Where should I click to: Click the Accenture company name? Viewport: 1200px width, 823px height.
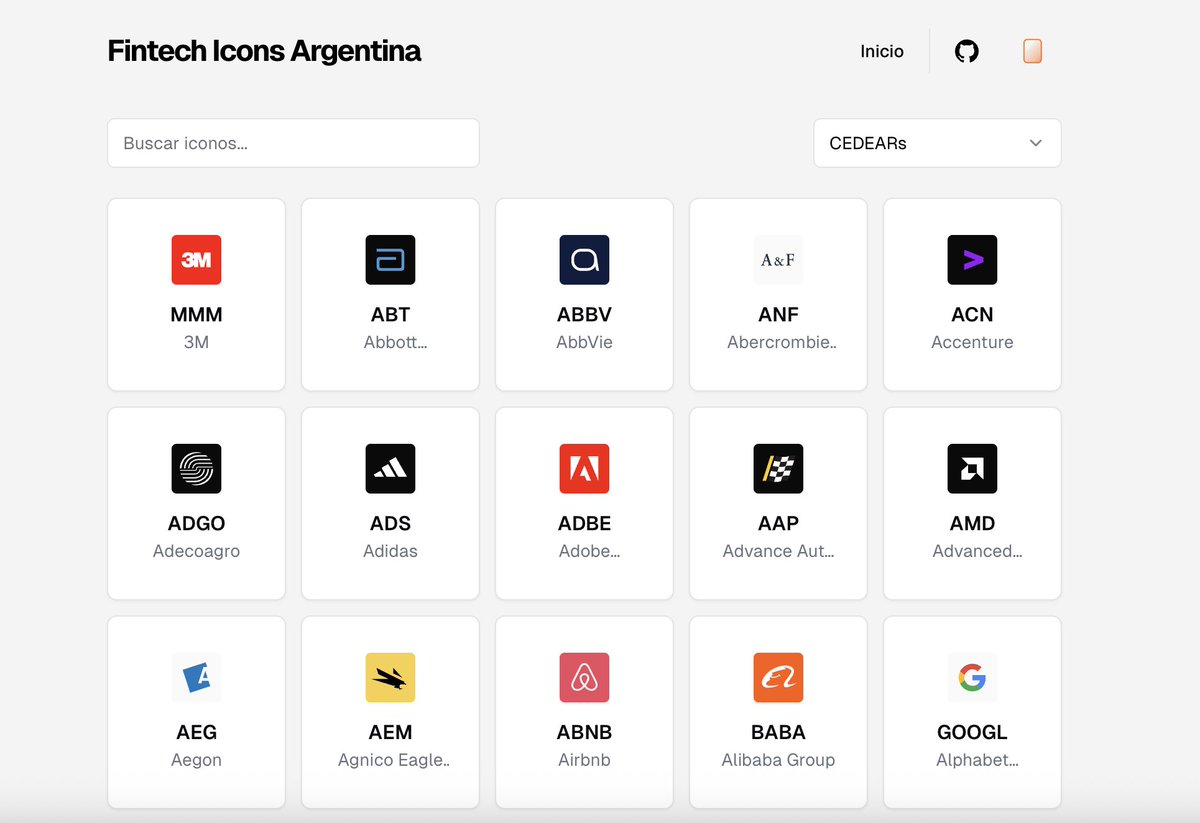[972, 342]
